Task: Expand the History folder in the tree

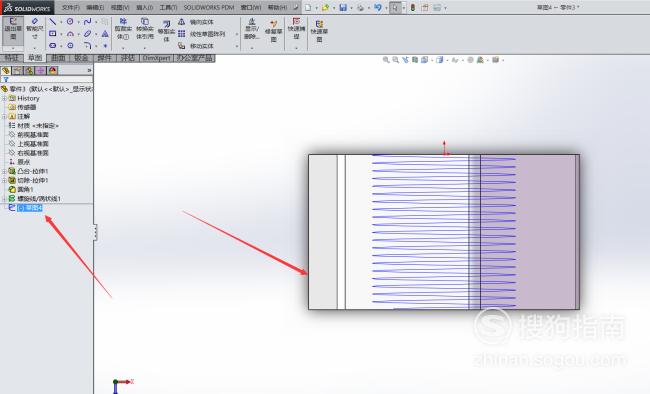Action: [5, 98]
